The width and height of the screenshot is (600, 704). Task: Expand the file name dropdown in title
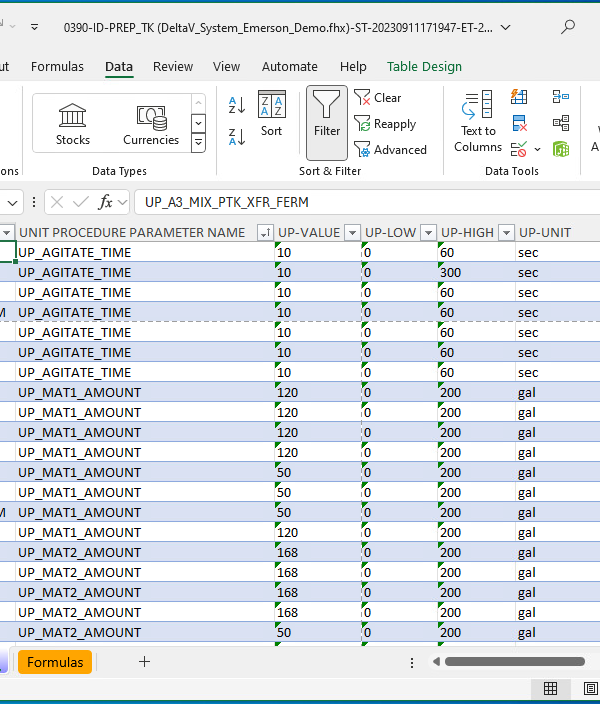(x=506, y=27)
